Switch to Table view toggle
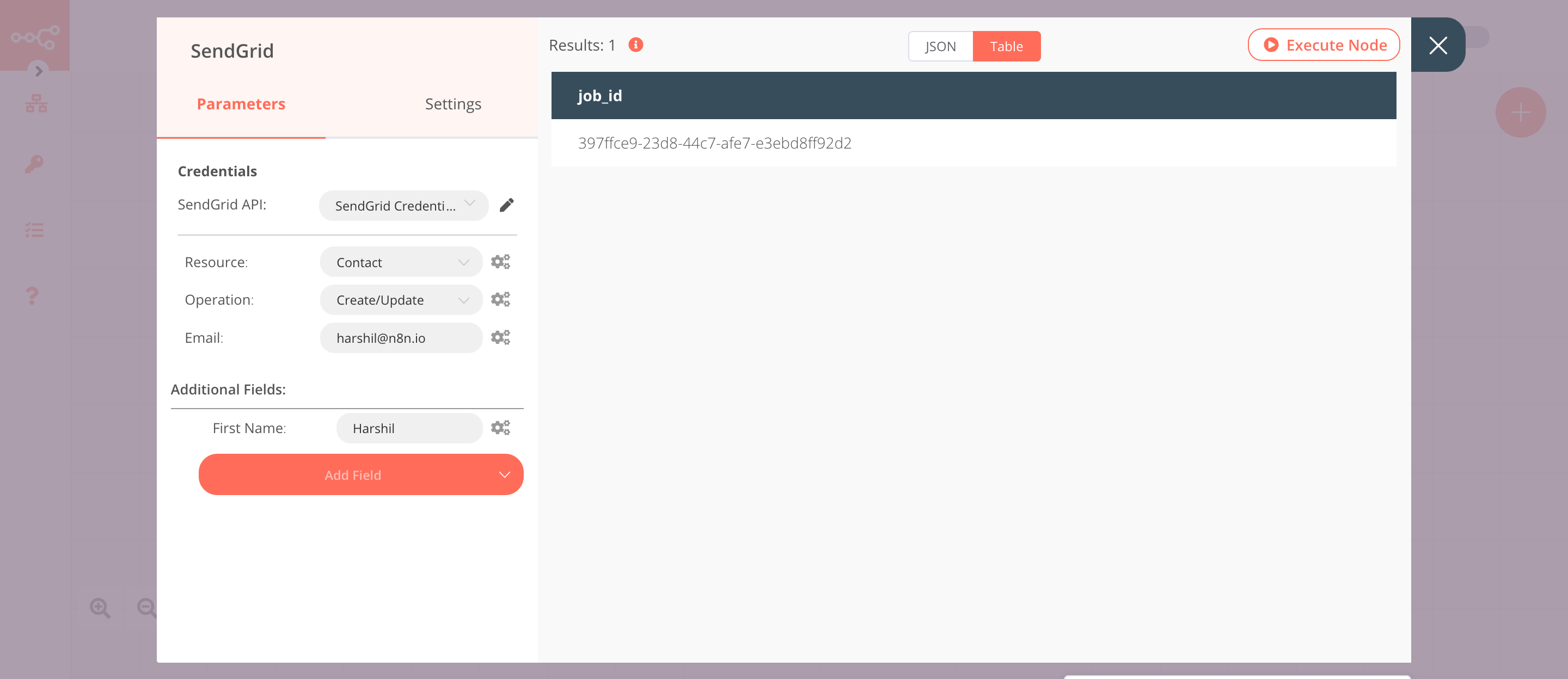The width and height of the screenshot is (1568, 679). pos(1006,46)
